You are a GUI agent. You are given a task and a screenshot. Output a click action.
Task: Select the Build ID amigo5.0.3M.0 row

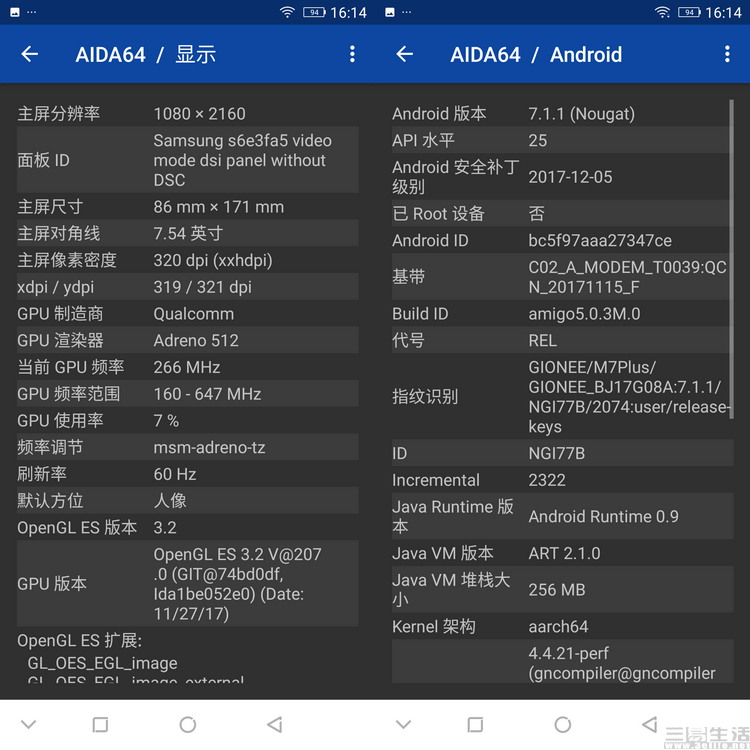[562, 314]
